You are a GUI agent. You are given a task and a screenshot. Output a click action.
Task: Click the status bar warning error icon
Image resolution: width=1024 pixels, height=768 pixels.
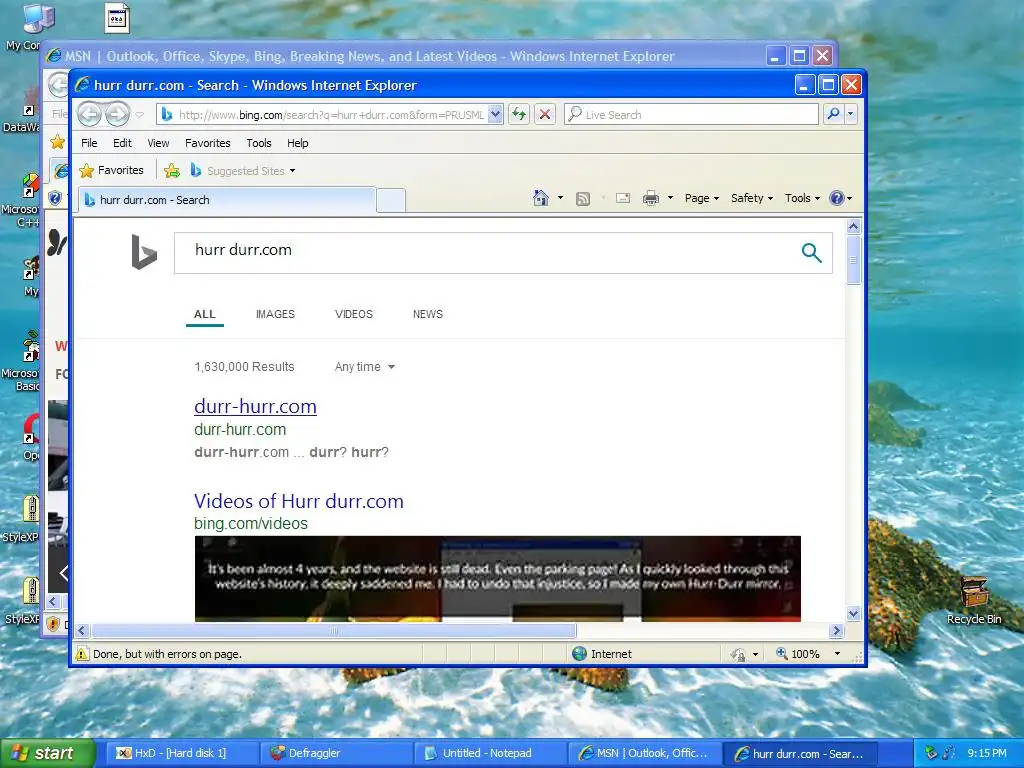[82, 654]
